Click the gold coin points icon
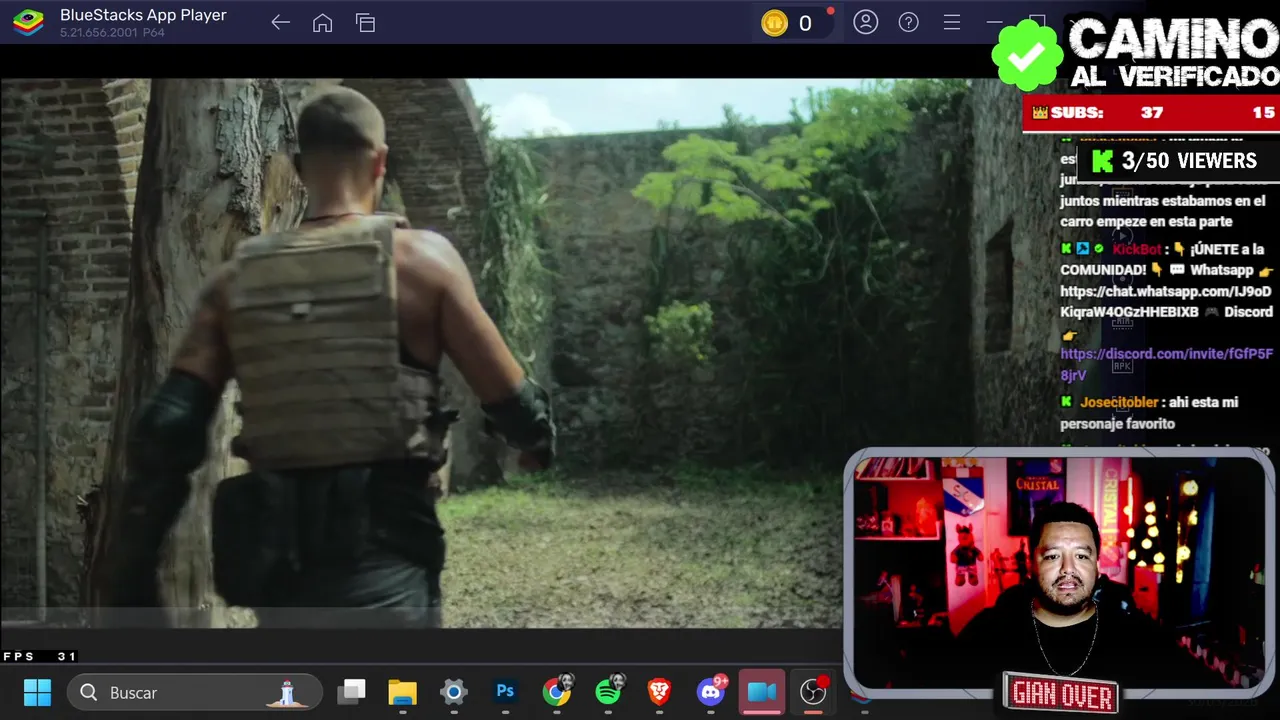Viewport: 1280px width, 720px height. (774, 23)
